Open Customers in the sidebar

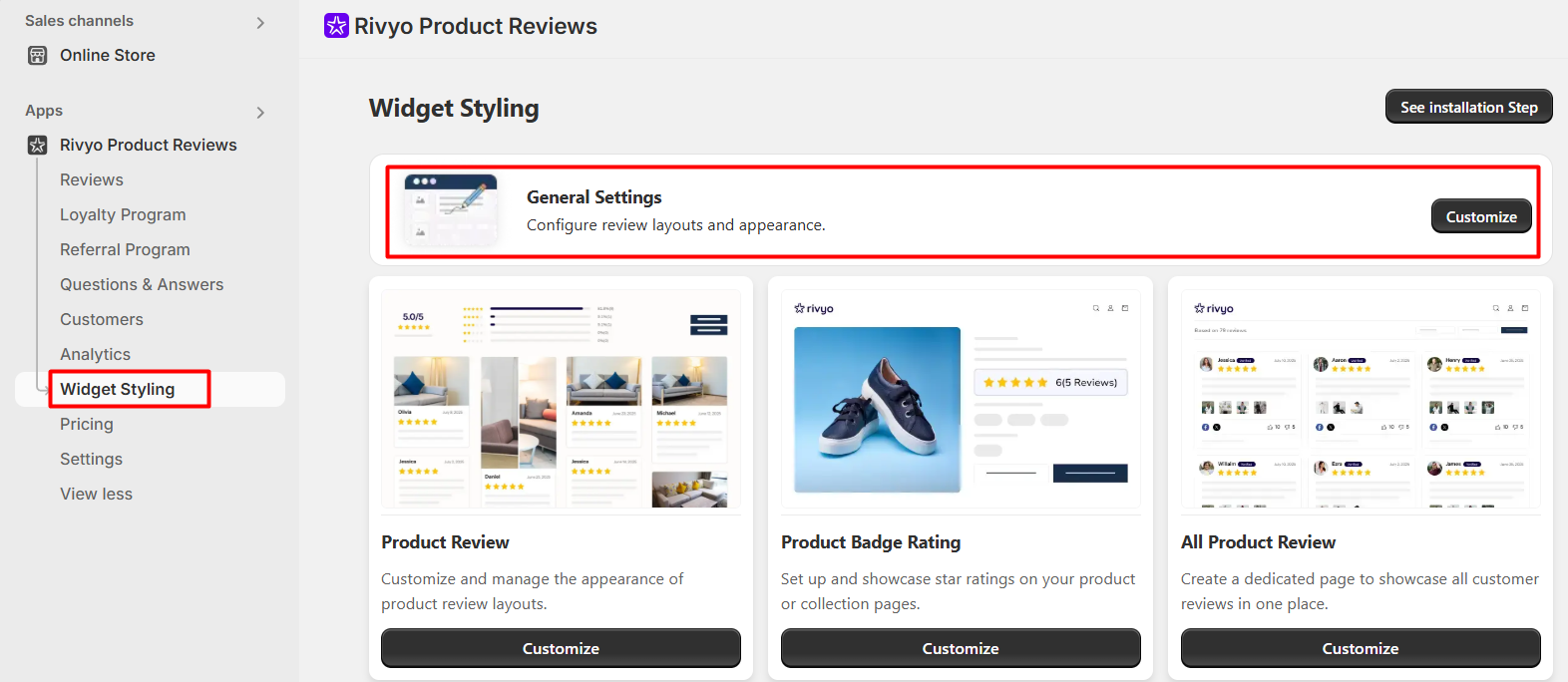pos(102,319)
